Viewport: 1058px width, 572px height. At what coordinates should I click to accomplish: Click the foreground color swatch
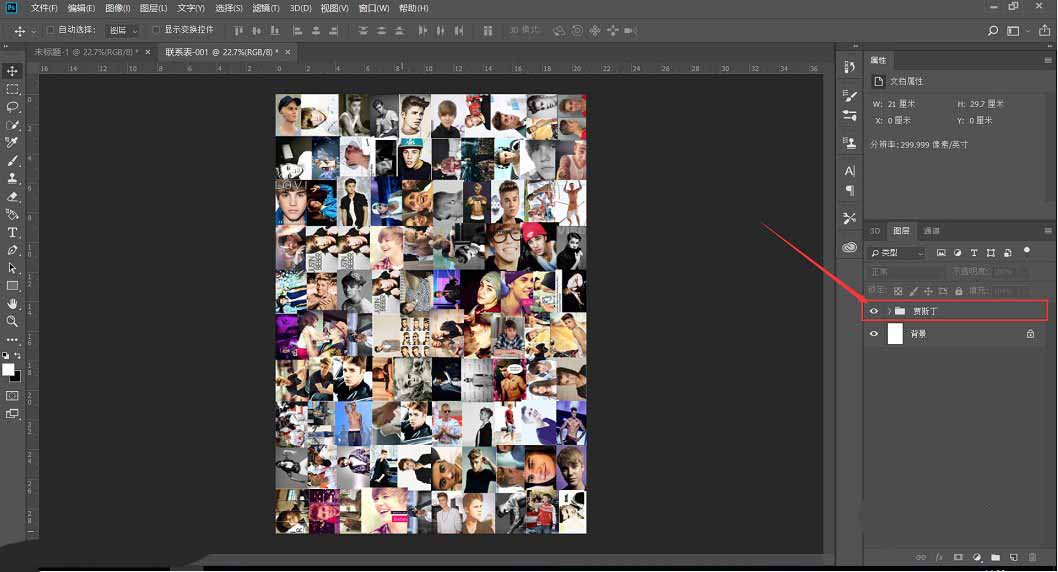[x=8, y=370]
